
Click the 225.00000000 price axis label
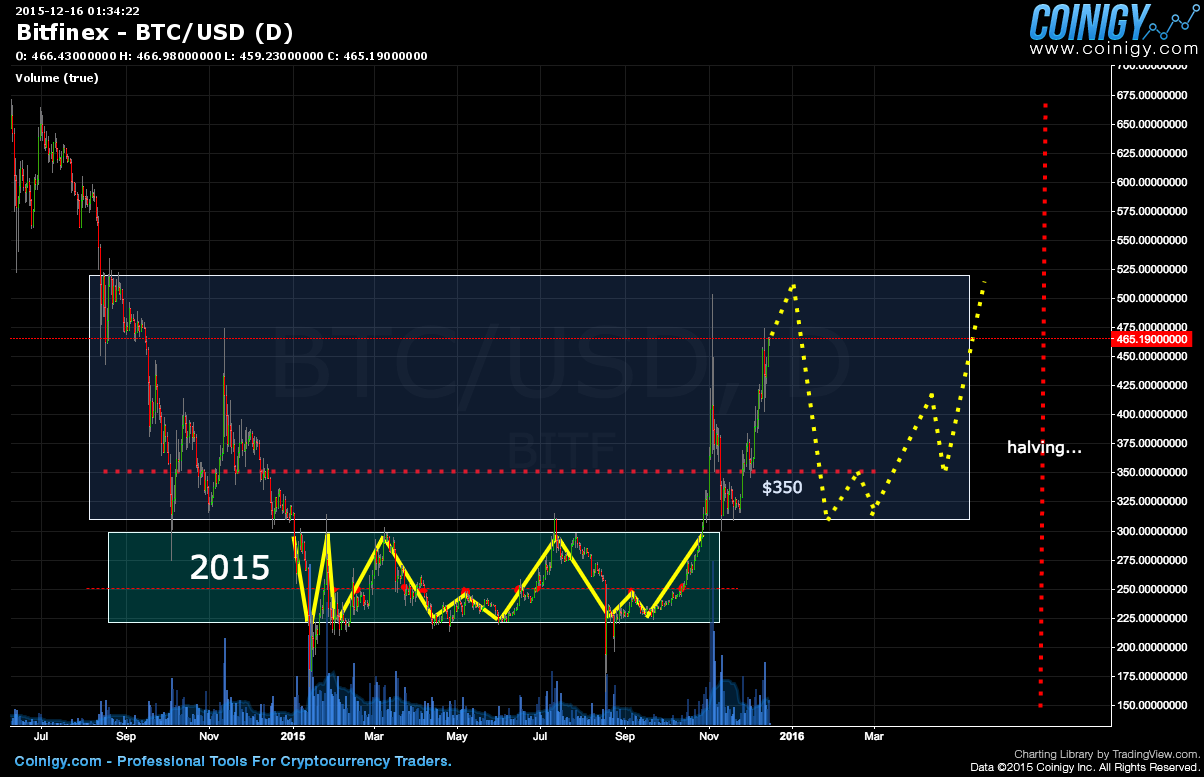click(x=1153, y=618)
